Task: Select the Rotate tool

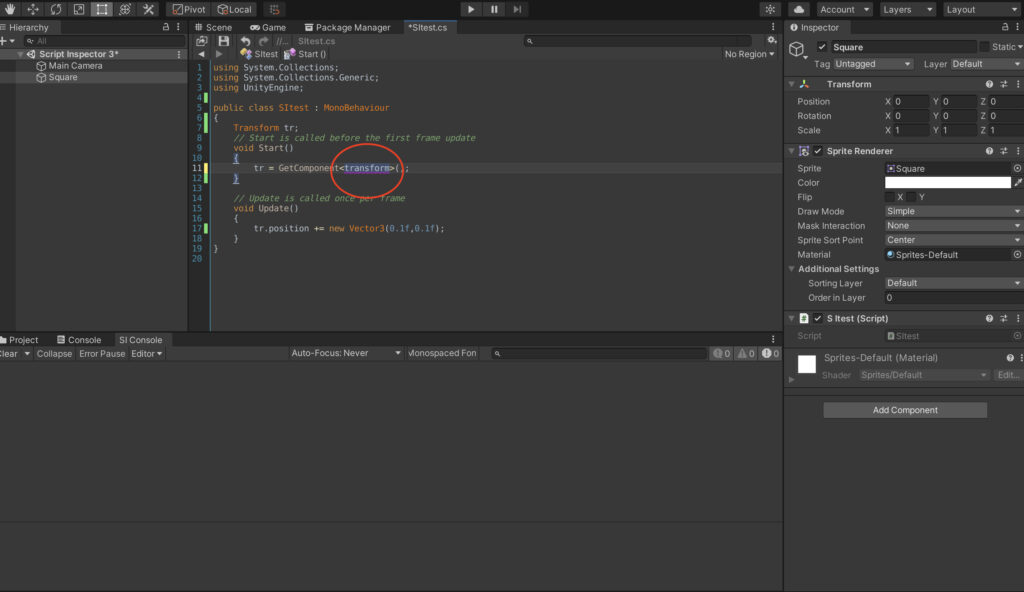Action: click(x=55, y=9)
